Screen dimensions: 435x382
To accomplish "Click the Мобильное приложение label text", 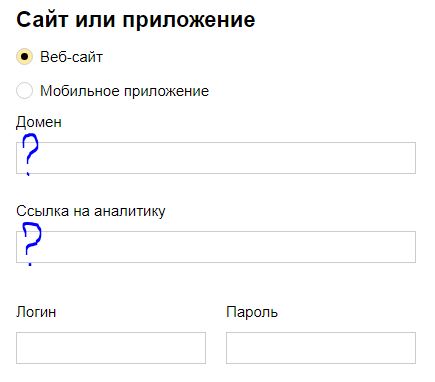I will (x=125, y=91).
